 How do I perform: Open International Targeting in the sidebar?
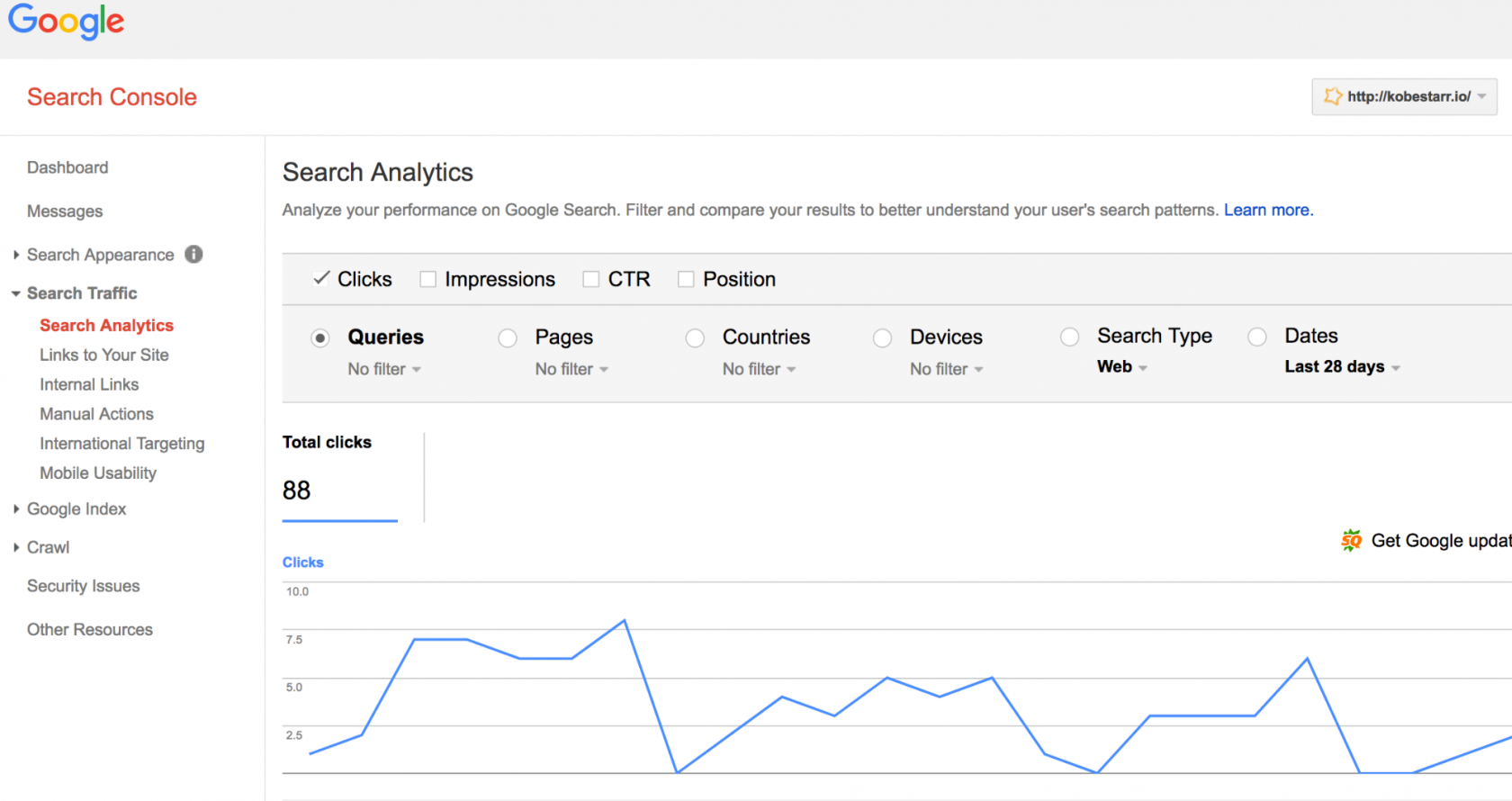click(x=121, y=444)
